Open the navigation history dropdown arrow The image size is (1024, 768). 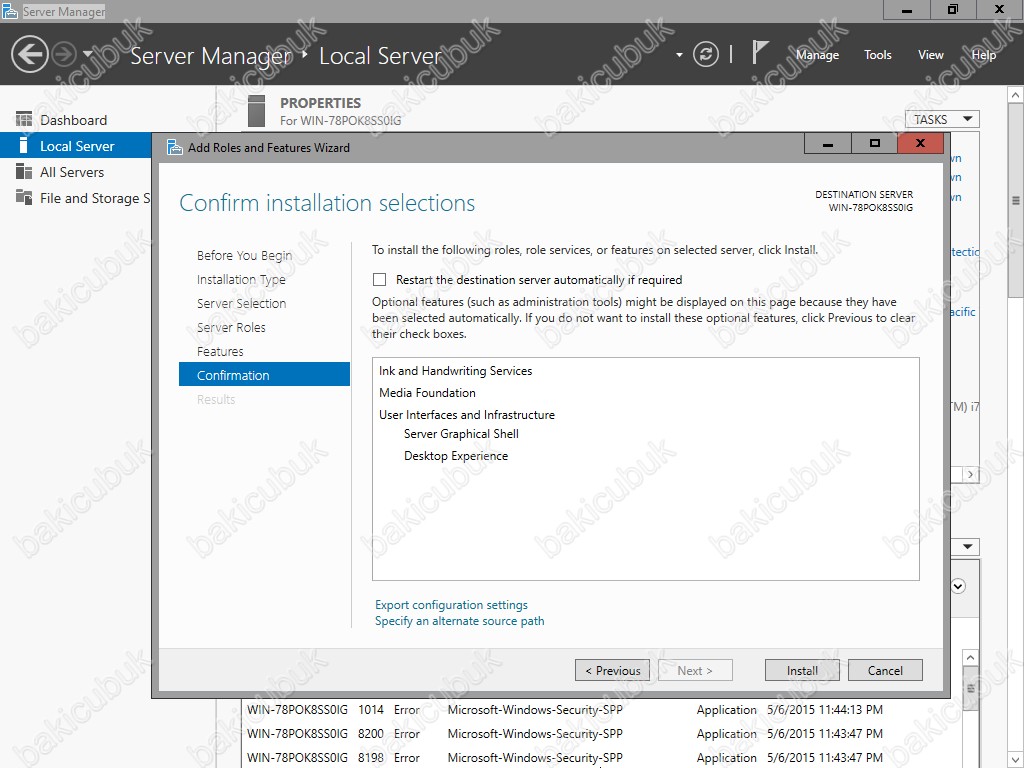(x=88, y=54)
